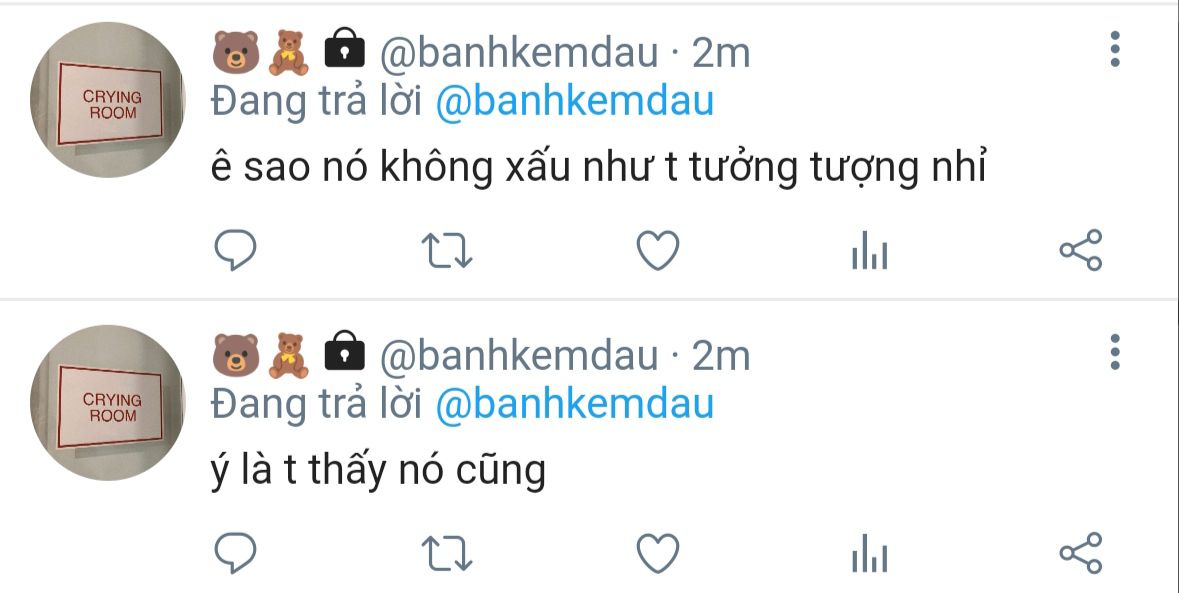Open more options menu of second tweet
The width and height of the screenshot is (1179, 593).
(x=1115, y=352)
